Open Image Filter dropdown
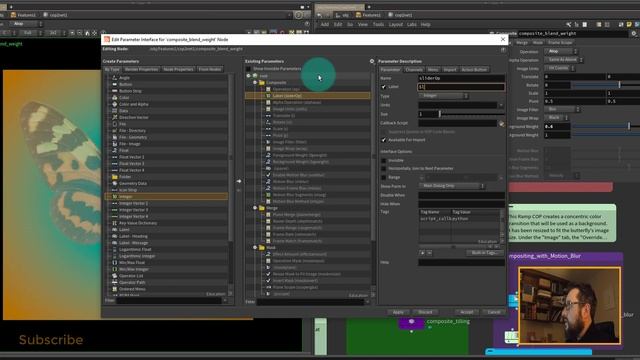Image resolution: width=640 pixels, height=360 pixels. pos(562,109)
